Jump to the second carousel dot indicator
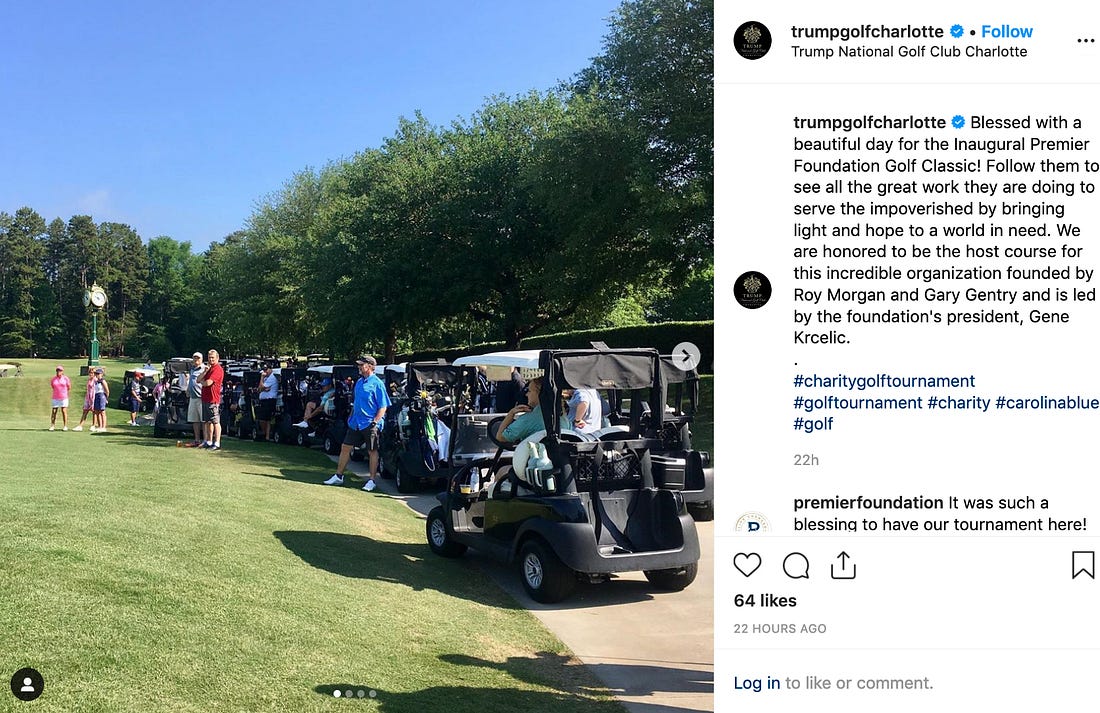The height and width of the screenshot is (713, 1100). click(x=349, y=693)
